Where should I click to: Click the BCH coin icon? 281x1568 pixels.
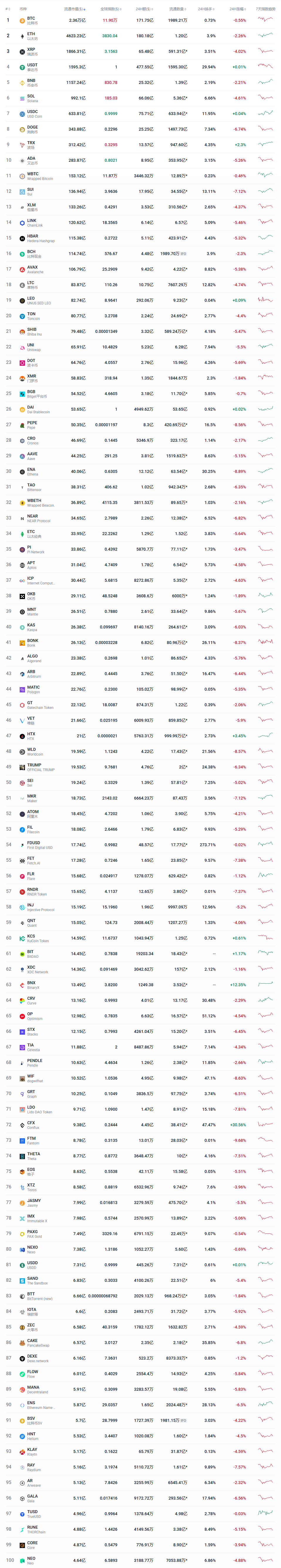pos(22,254)
